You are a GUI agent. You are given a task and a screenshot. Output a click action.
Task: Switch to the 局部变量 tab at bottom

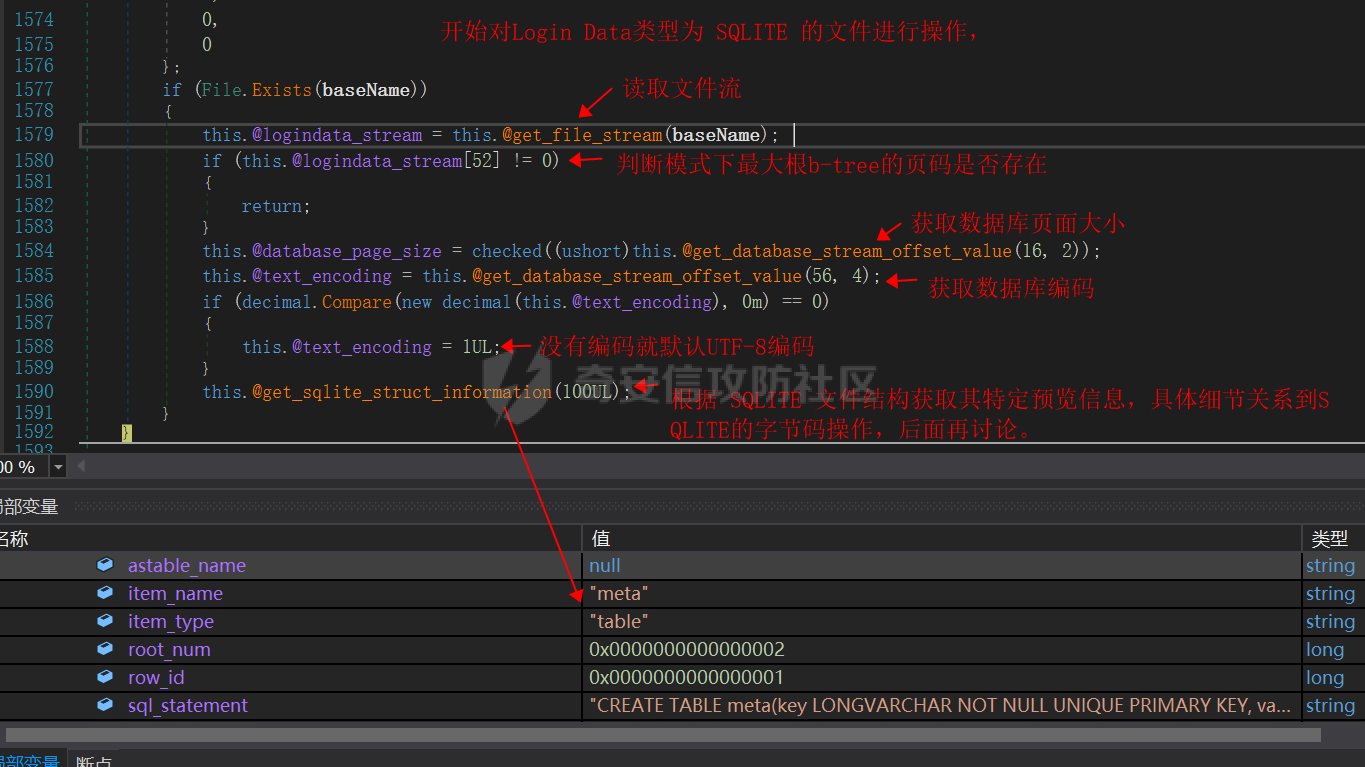tap(28, 760)
